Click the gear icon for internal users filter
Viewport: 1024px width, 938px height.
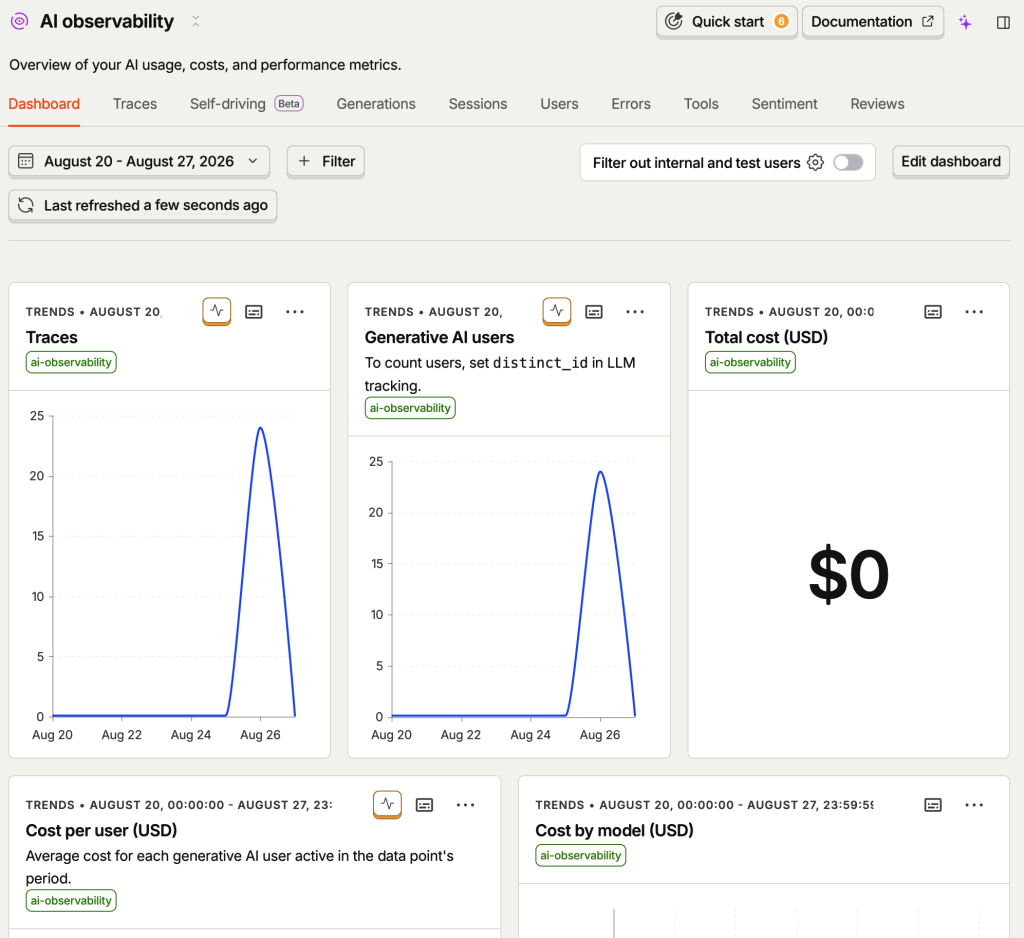[816, 163]
